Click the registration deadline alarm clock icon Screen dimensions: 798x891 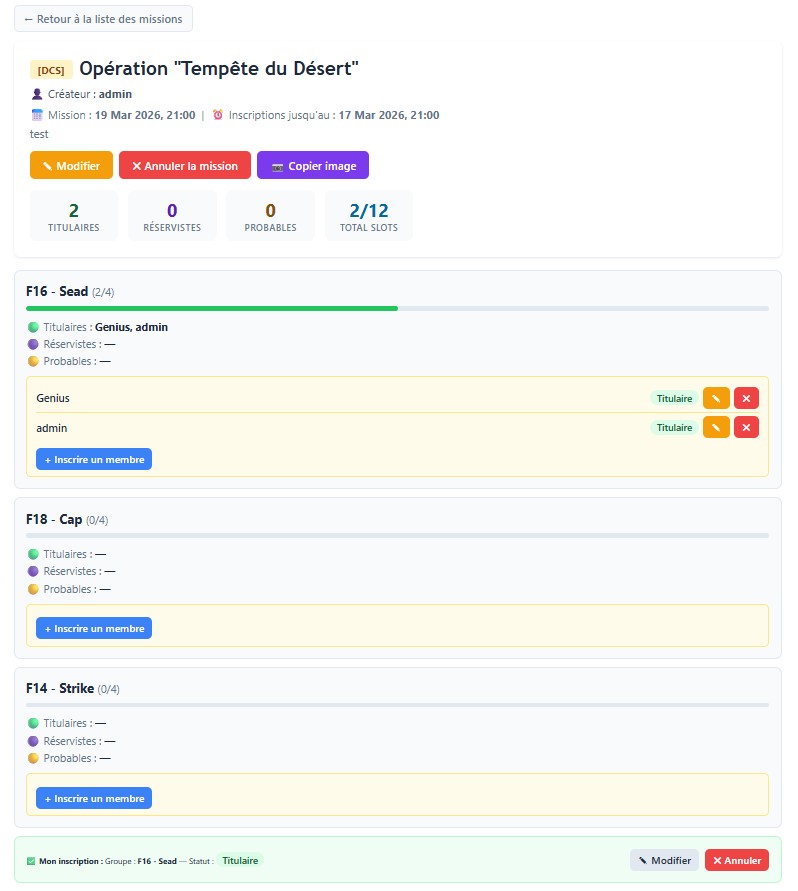(218, 115)
